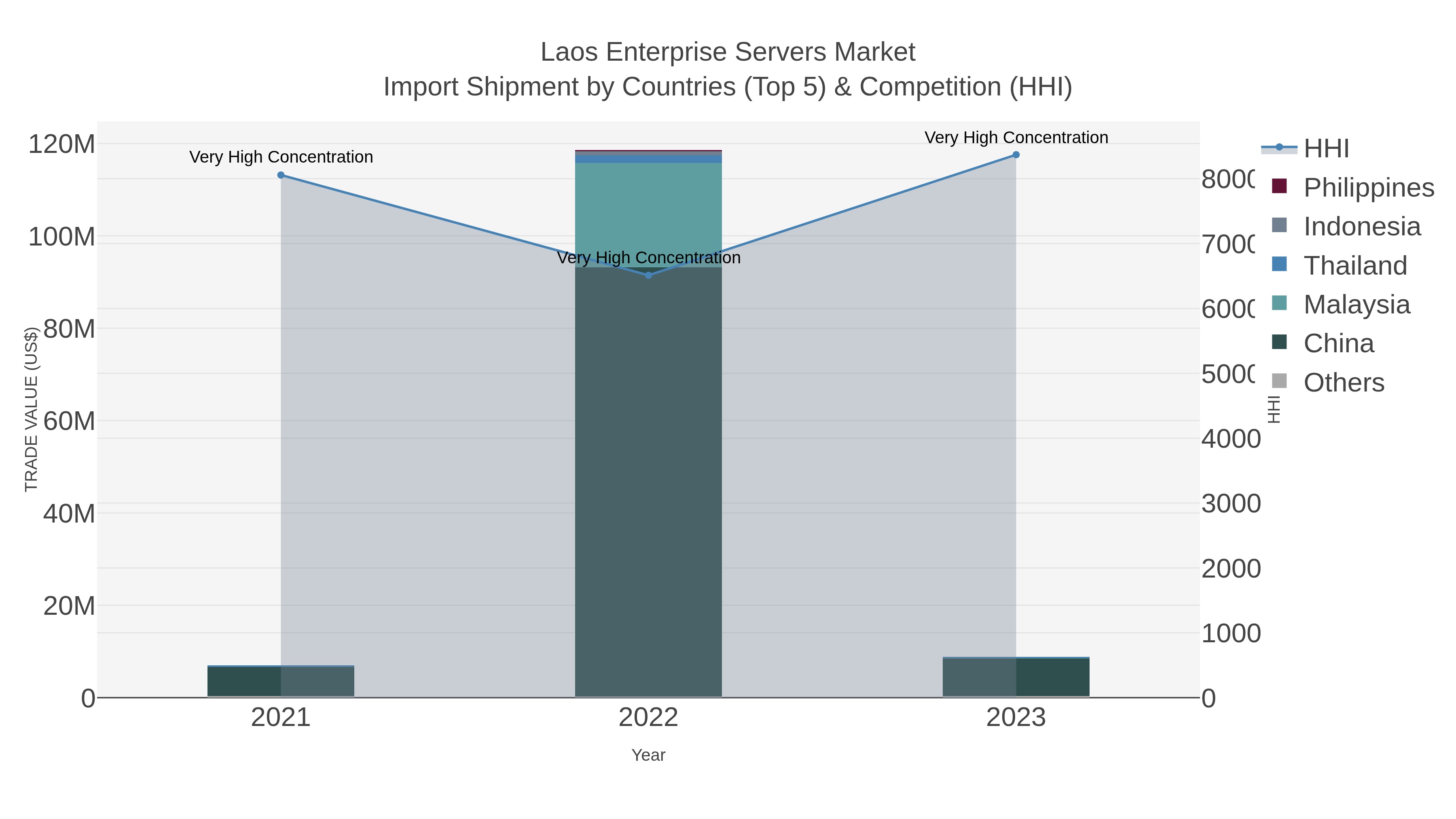Click the 100M y-axis tick label
1456x819 pixels.
[61, 236]
